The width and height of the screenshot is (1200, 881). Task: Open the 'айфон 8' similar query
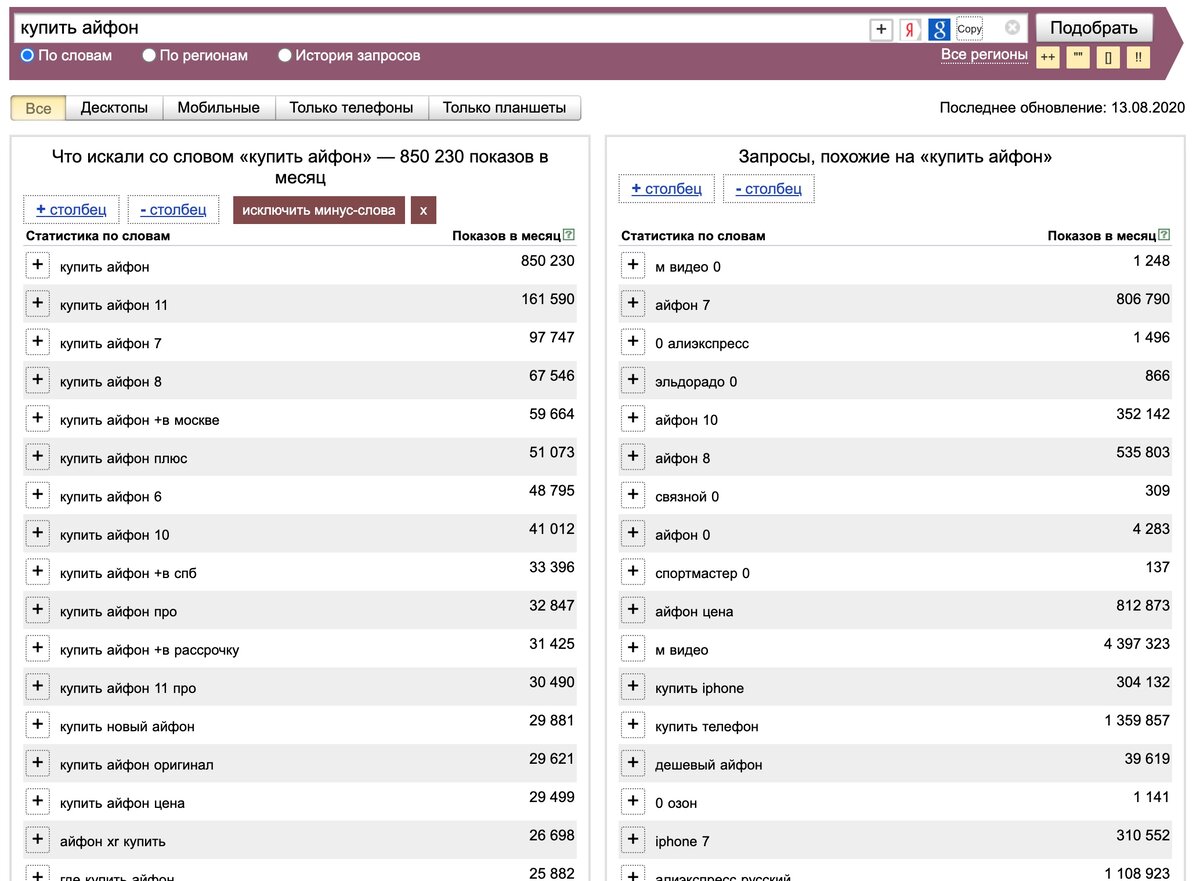(683, 458)
